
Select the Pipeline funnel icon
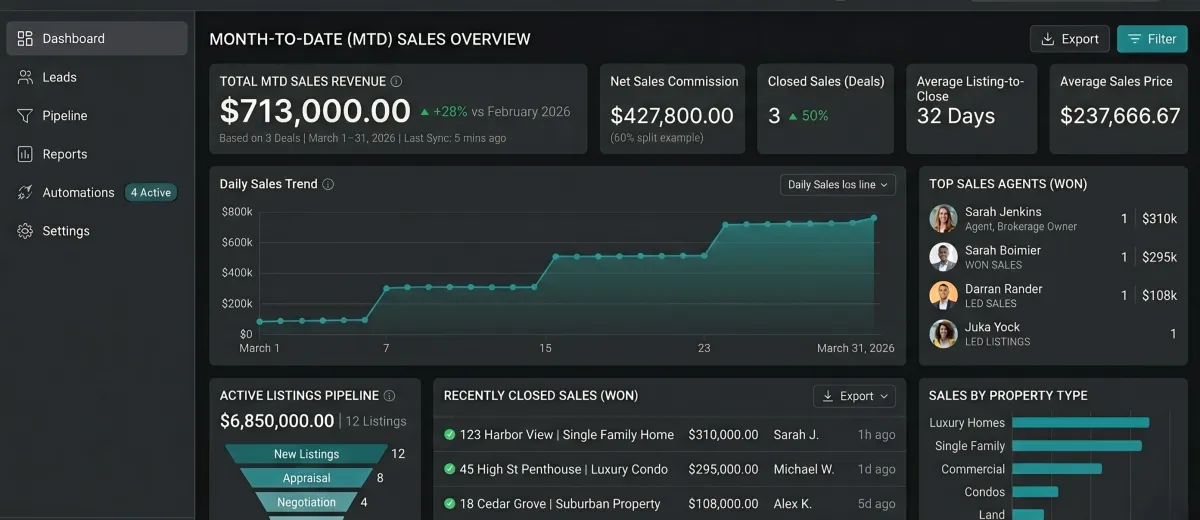click(25, 115)
